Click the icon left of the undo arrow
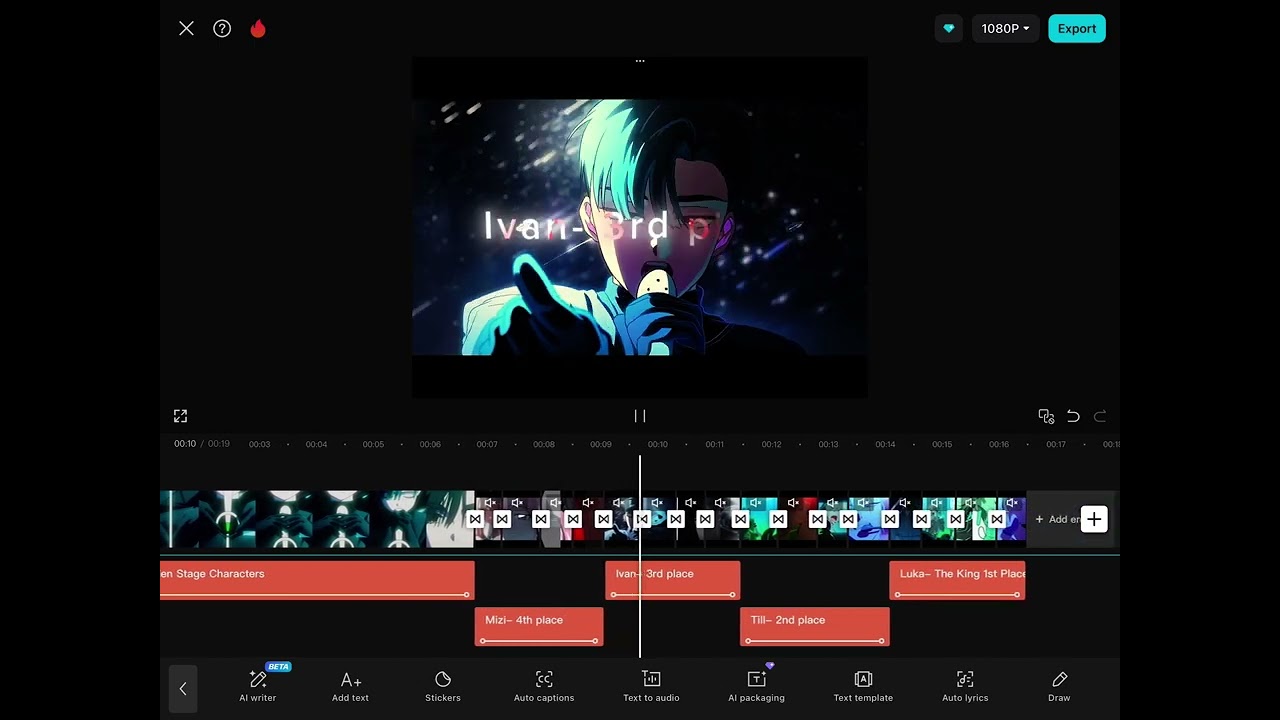This screenshot has width=1280, height=720. [x=1046, y=416]
